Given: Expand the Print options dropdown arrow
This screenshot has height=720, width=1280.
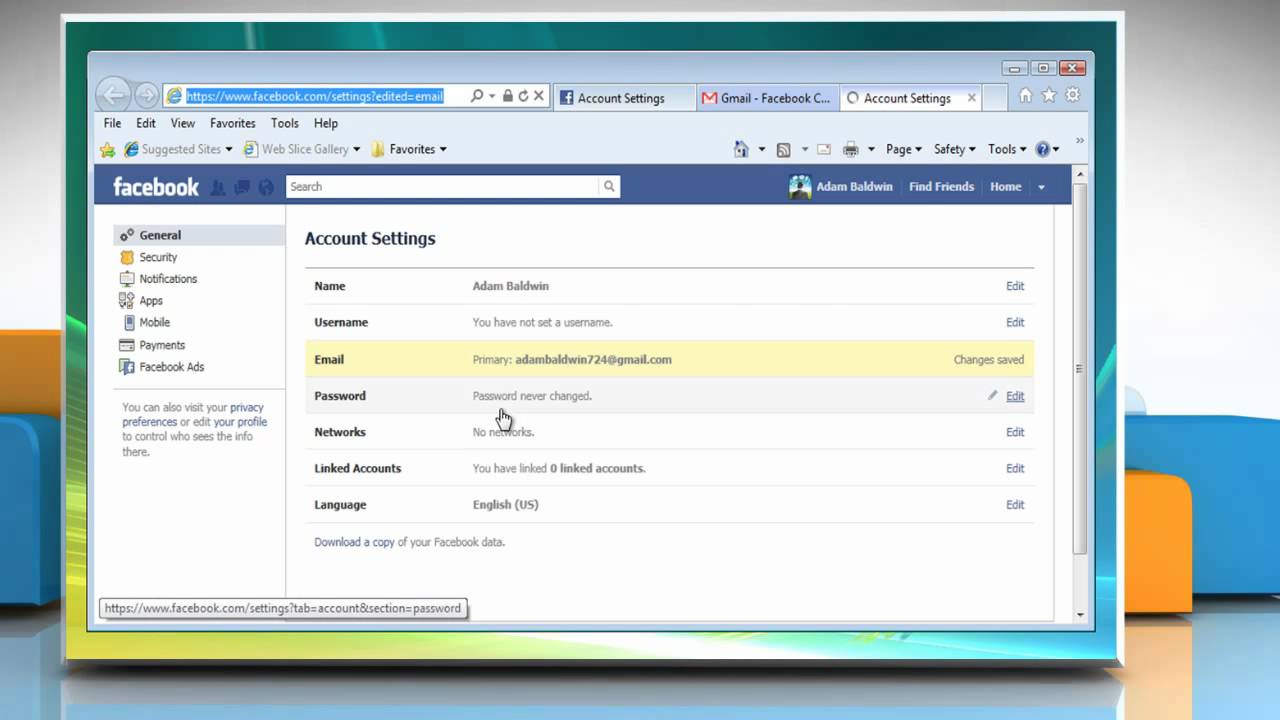Looking at the screenshot, I should click(871, 149).
